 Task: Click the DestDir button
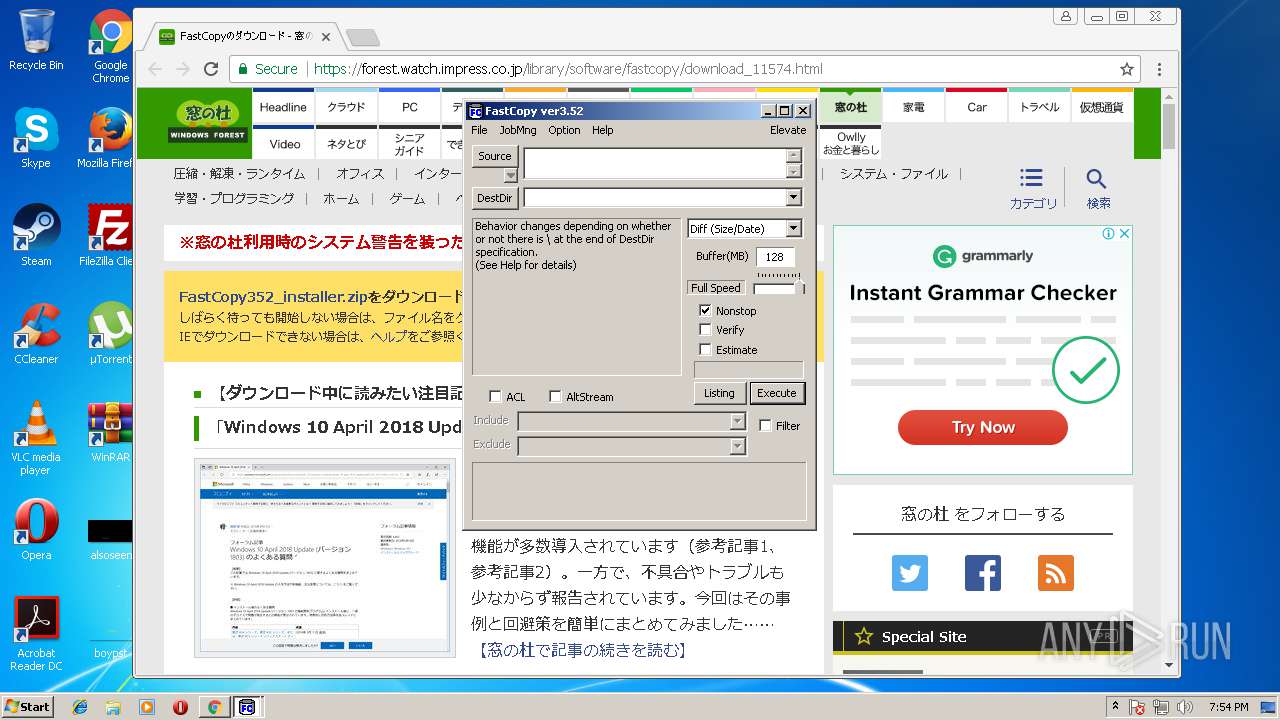(495, 198)
